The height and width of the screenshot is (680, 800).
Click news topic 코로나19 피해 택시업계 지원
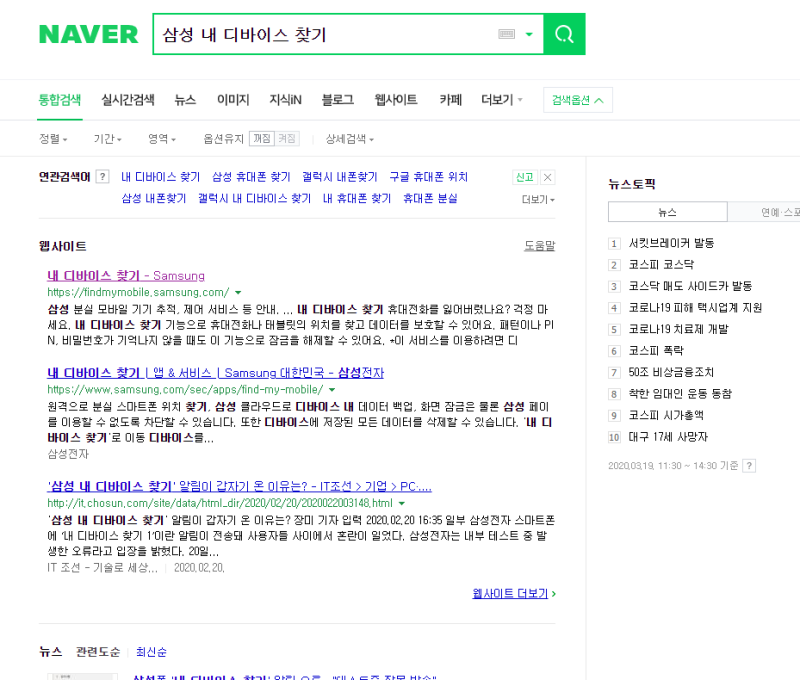(x=695, y=308)
